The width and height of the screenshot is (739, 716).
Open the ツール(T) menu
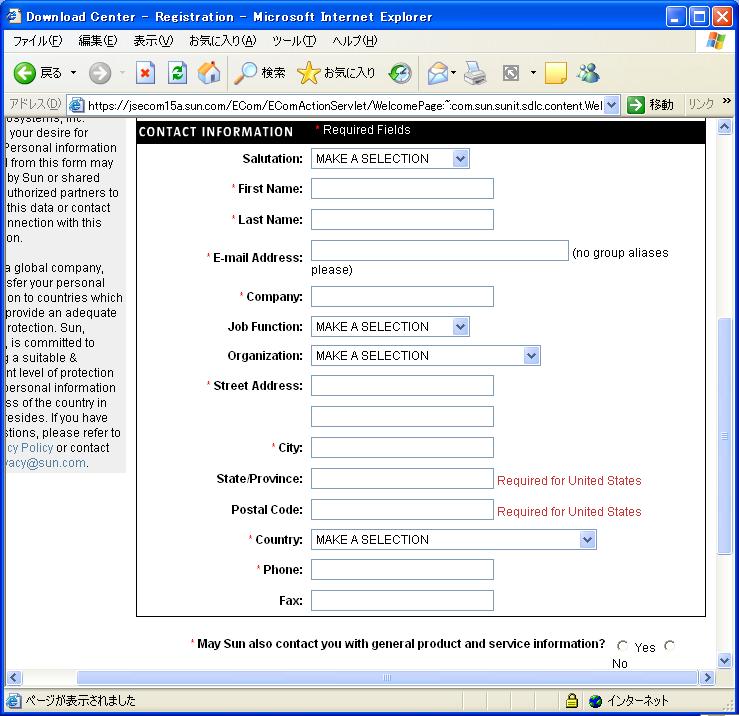click(x=294, y=41)
